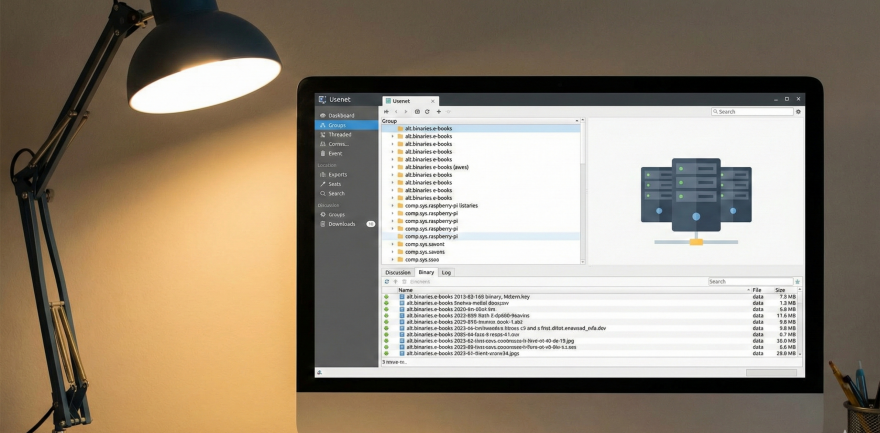Click the top Search input field
The width and height of the screenshot is (880, 433).
point(753,112)
